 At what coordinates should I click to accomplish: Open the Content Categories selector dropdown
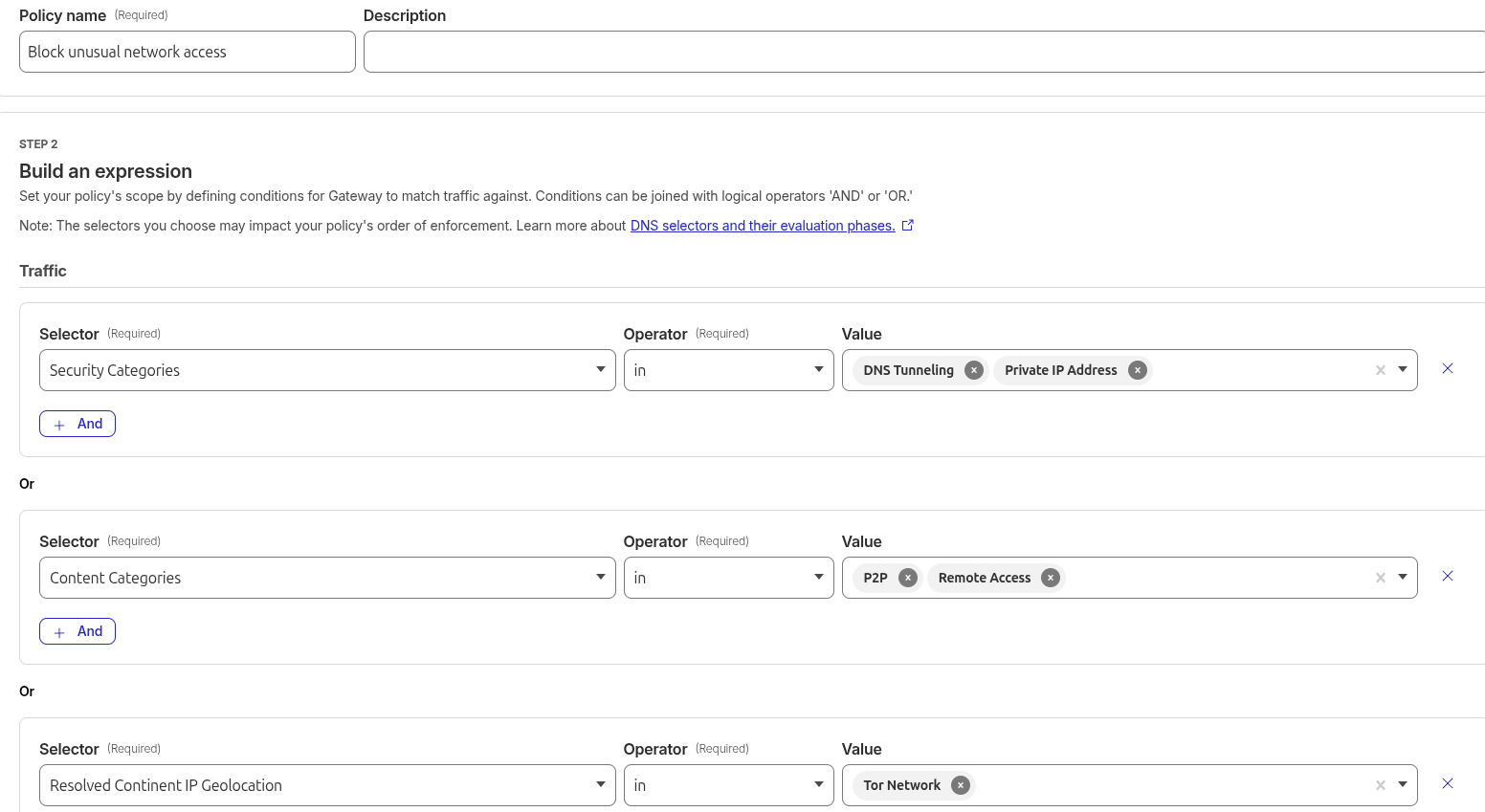click(x=327, y=578)
